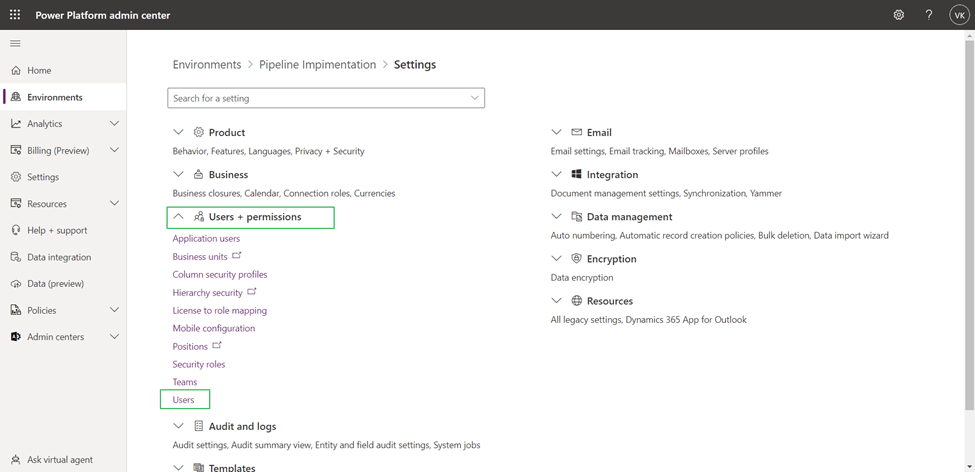The height and width of the screenshot is (472, 975).
Task: Open the Users link
Action: (x=184, y=400)
